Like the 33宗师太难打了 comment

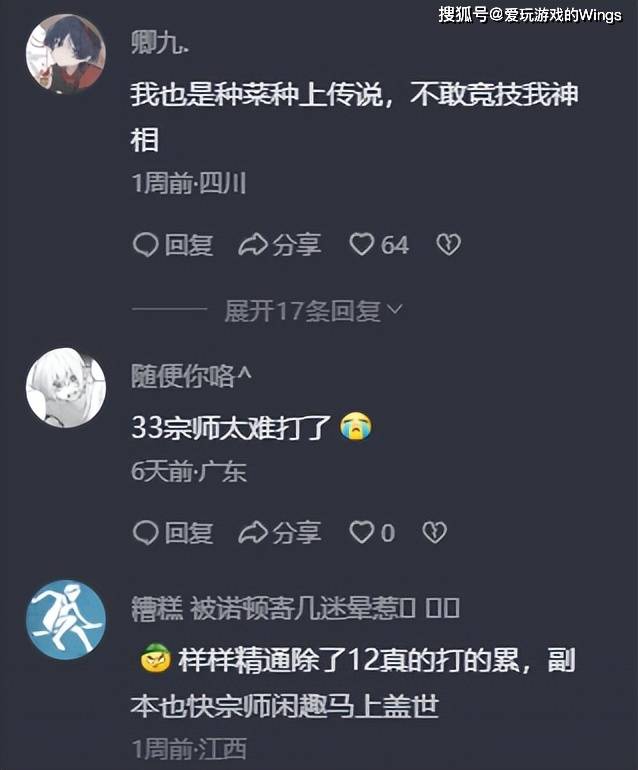[362, 532]
